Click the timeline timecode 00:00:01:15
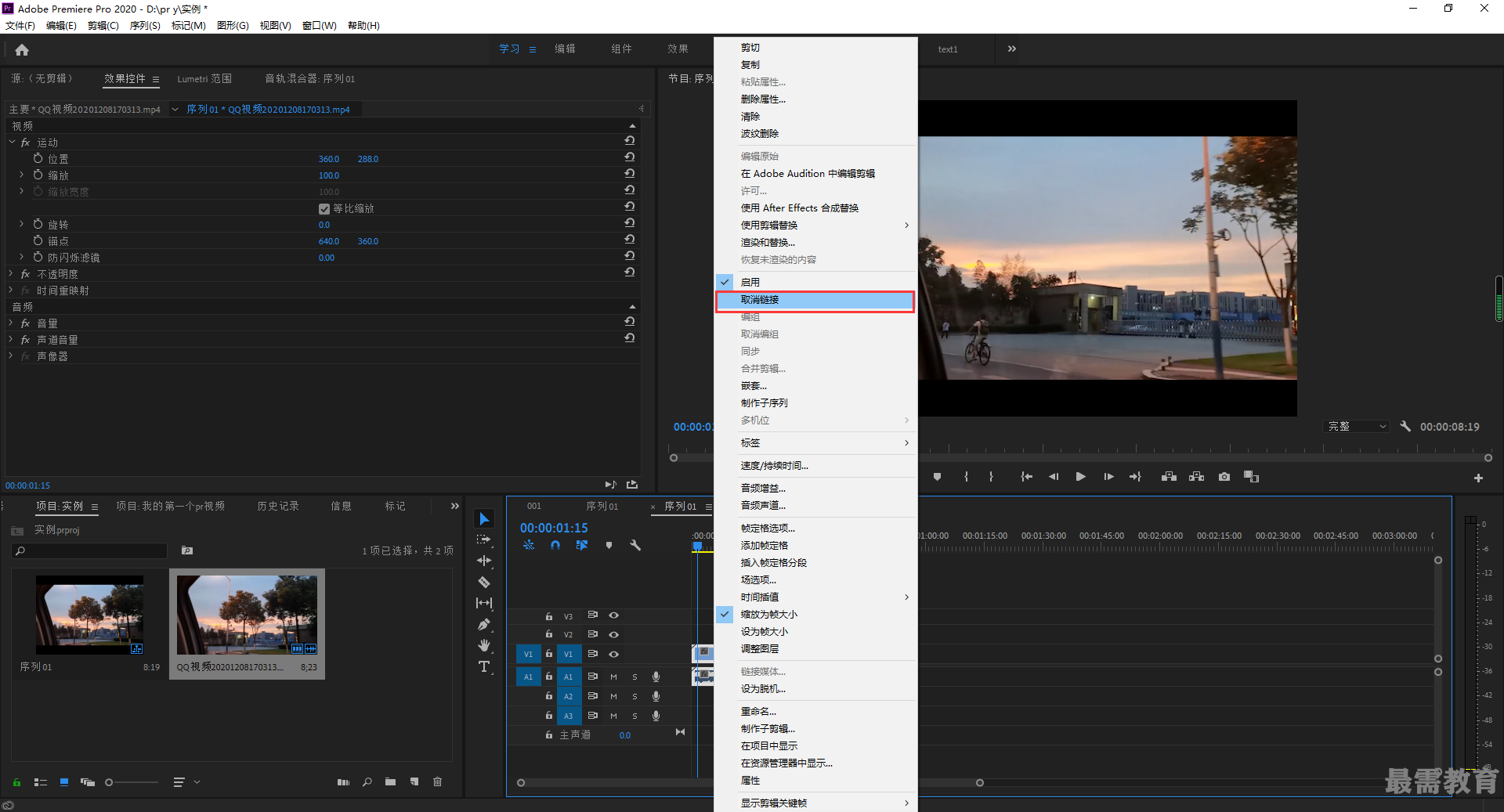1504x812 pixels. pyautogui.click(x=554, y=529)
